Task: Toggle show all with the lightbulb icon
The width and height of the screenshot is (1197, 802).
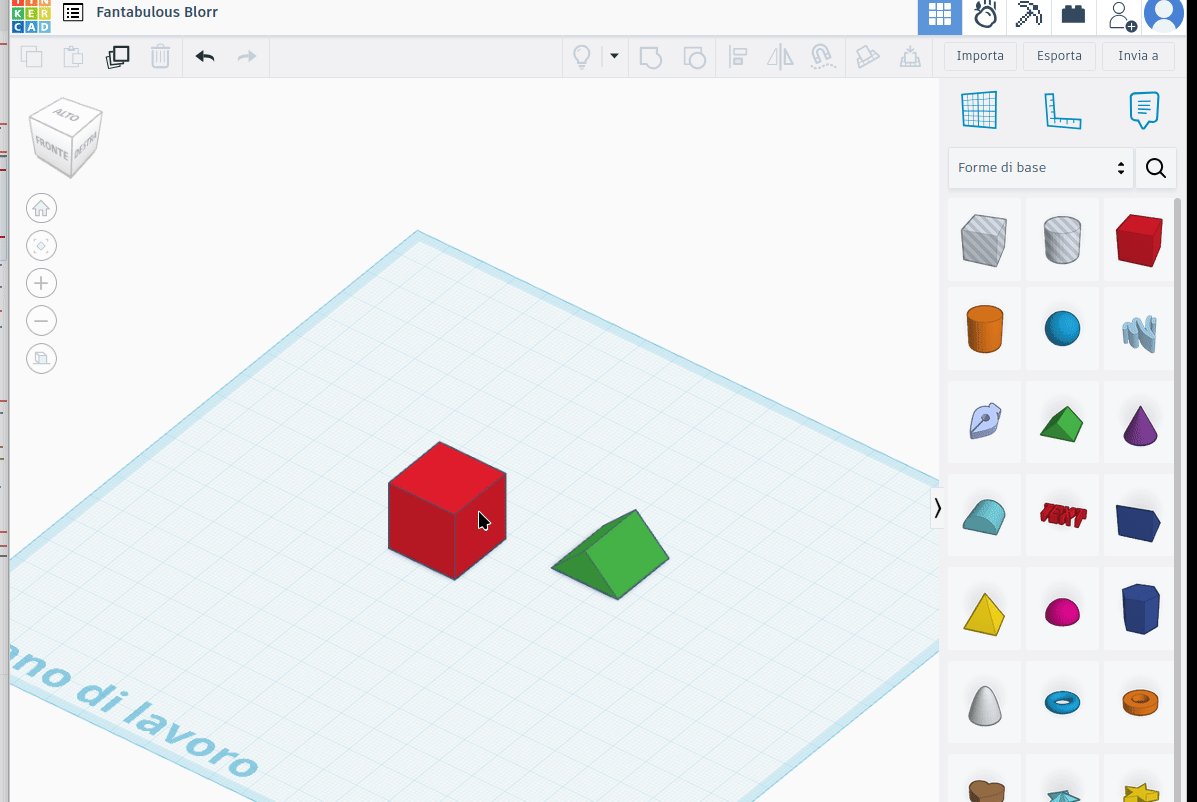Action: 582,56
